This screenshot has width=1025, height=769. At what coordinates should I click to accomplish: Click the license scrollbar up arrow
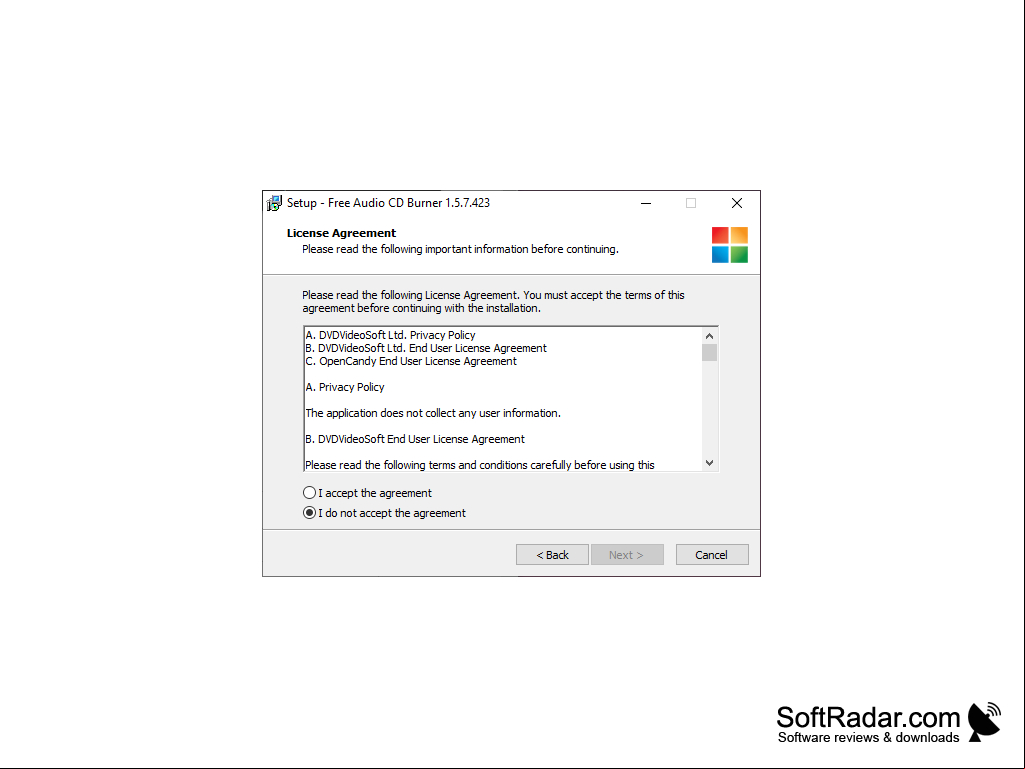pyautogui.click(x=709, y=335)
